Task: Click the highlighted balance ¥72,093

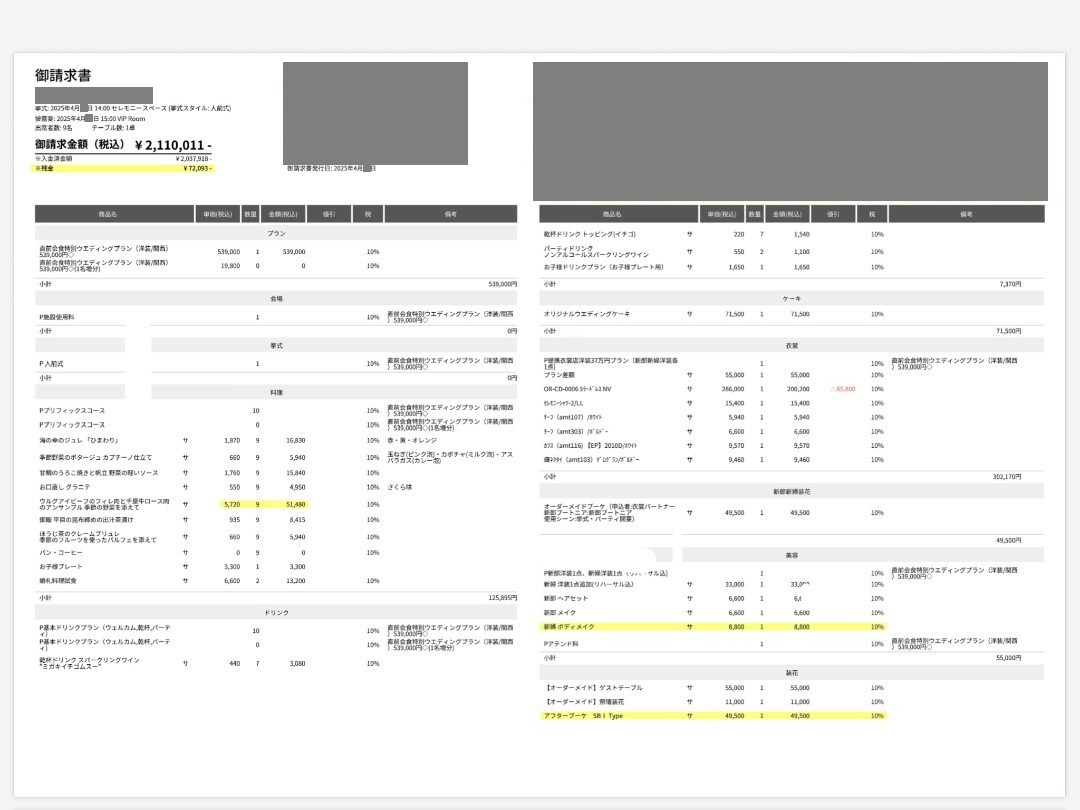Action: click(x=197, y=168)
